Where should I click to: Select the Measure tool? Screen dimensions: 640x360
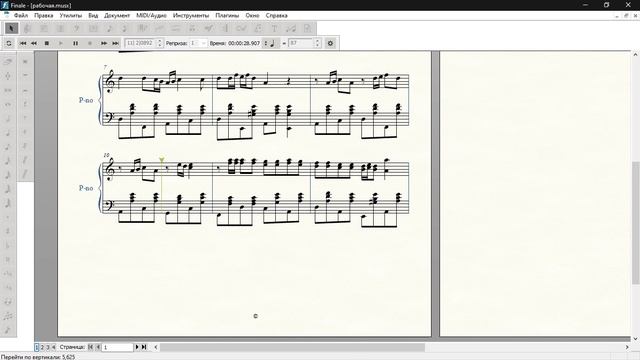click(x=93, y=28)
